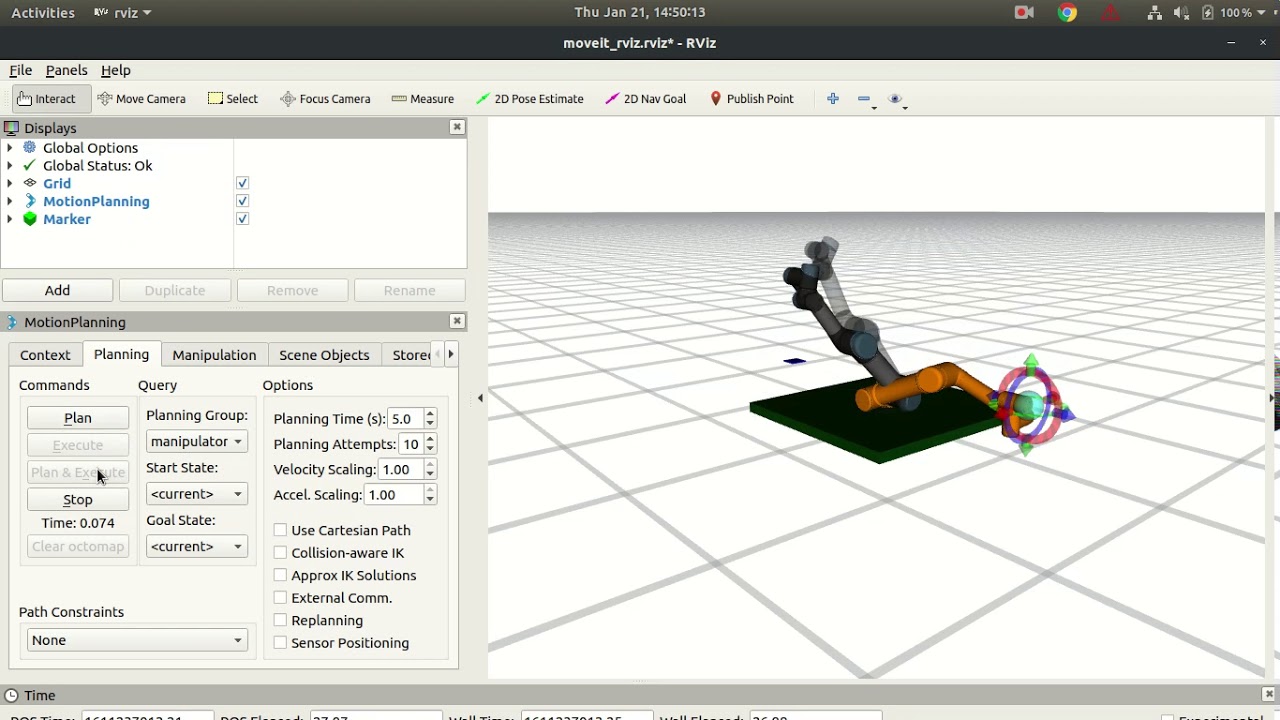The width and height of the screenshot is (1280, 720).
Task: Pick the Measure tool
Action: [422, 99]
